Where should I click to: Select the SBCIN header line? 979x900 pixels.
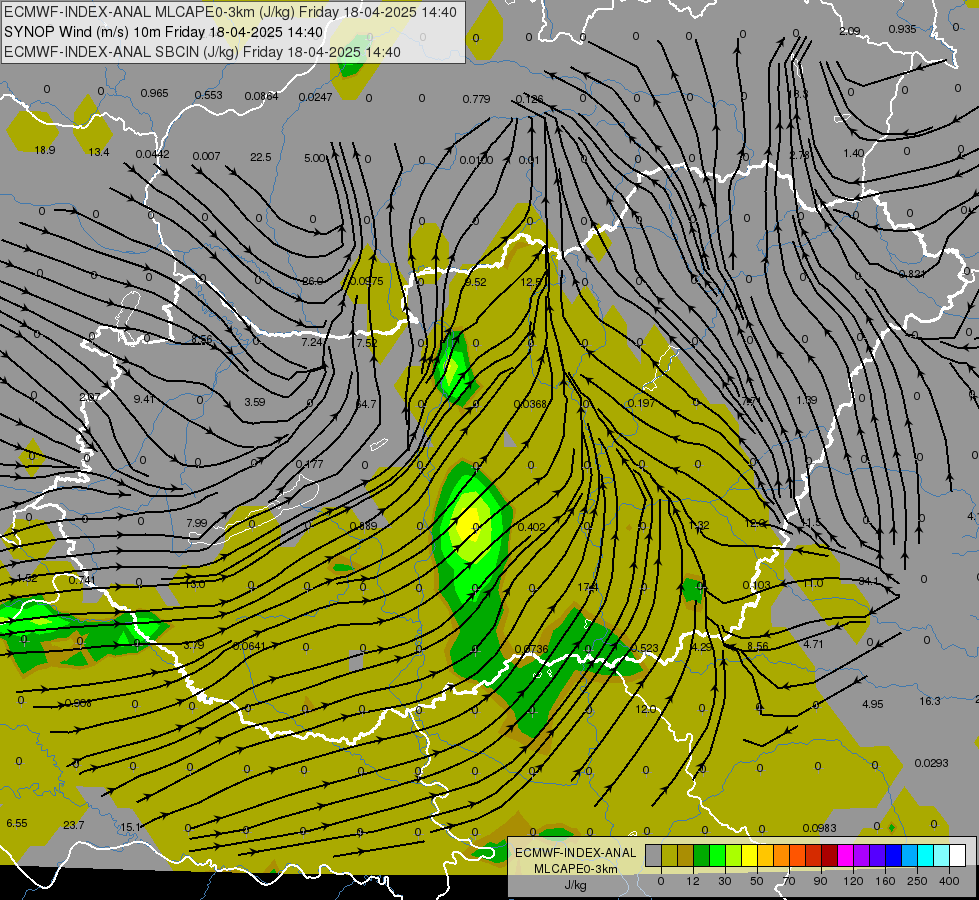point(202,52)
